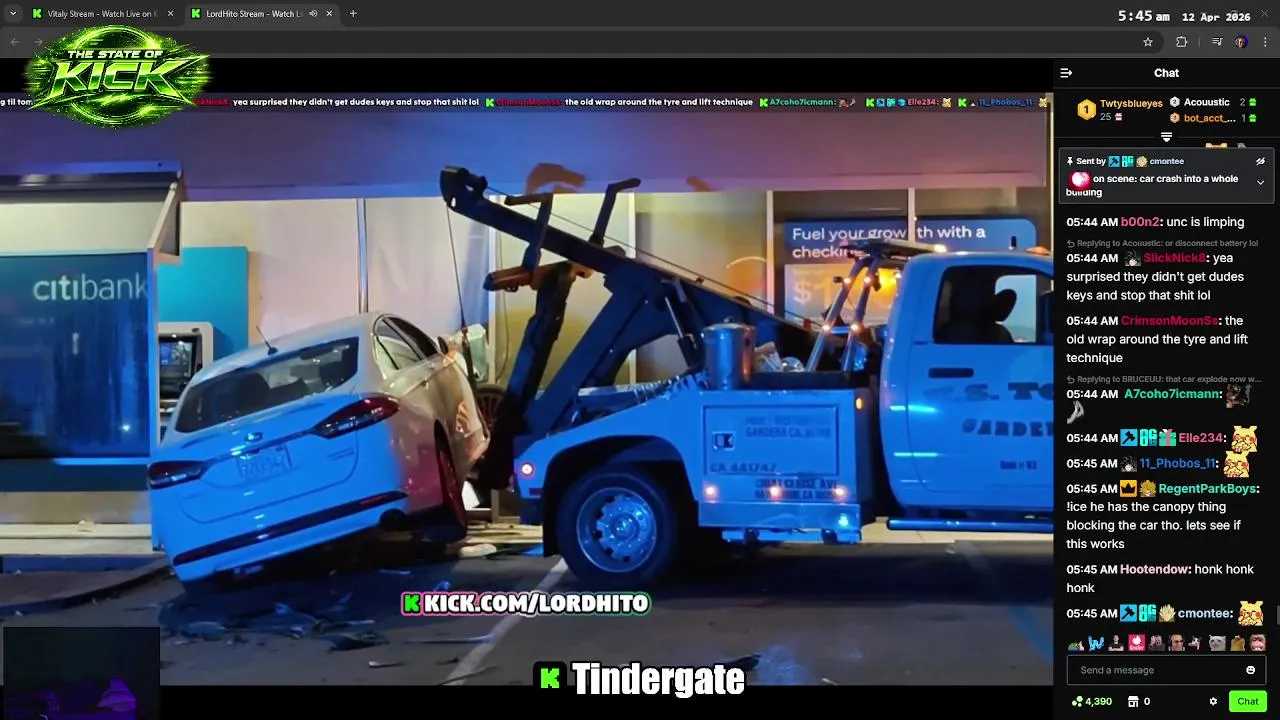Click the kick.com/LordHito overlay banner

pos(526,603)
